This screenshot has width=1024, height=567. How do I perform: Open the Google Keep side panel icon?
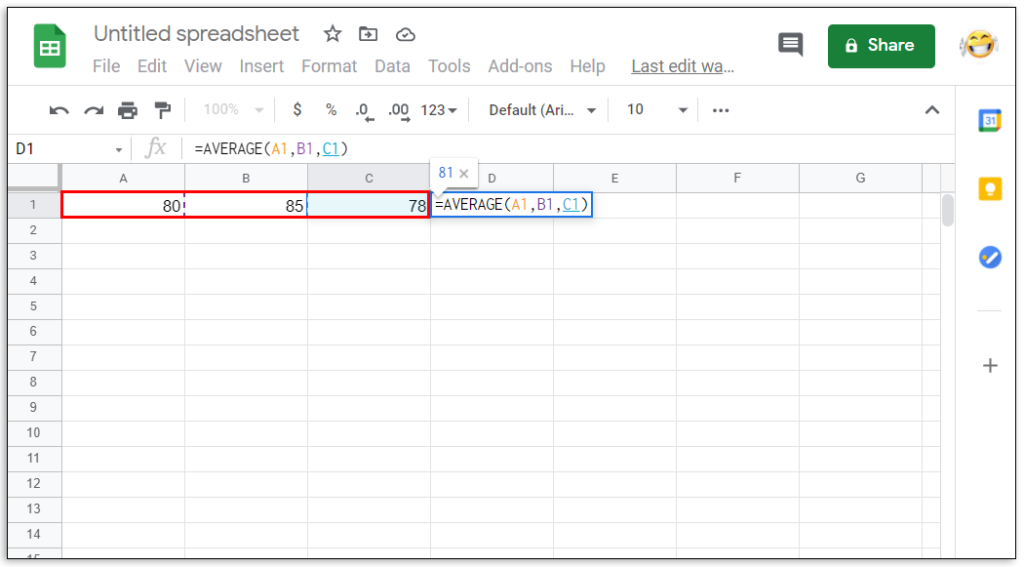coord(990,189)
